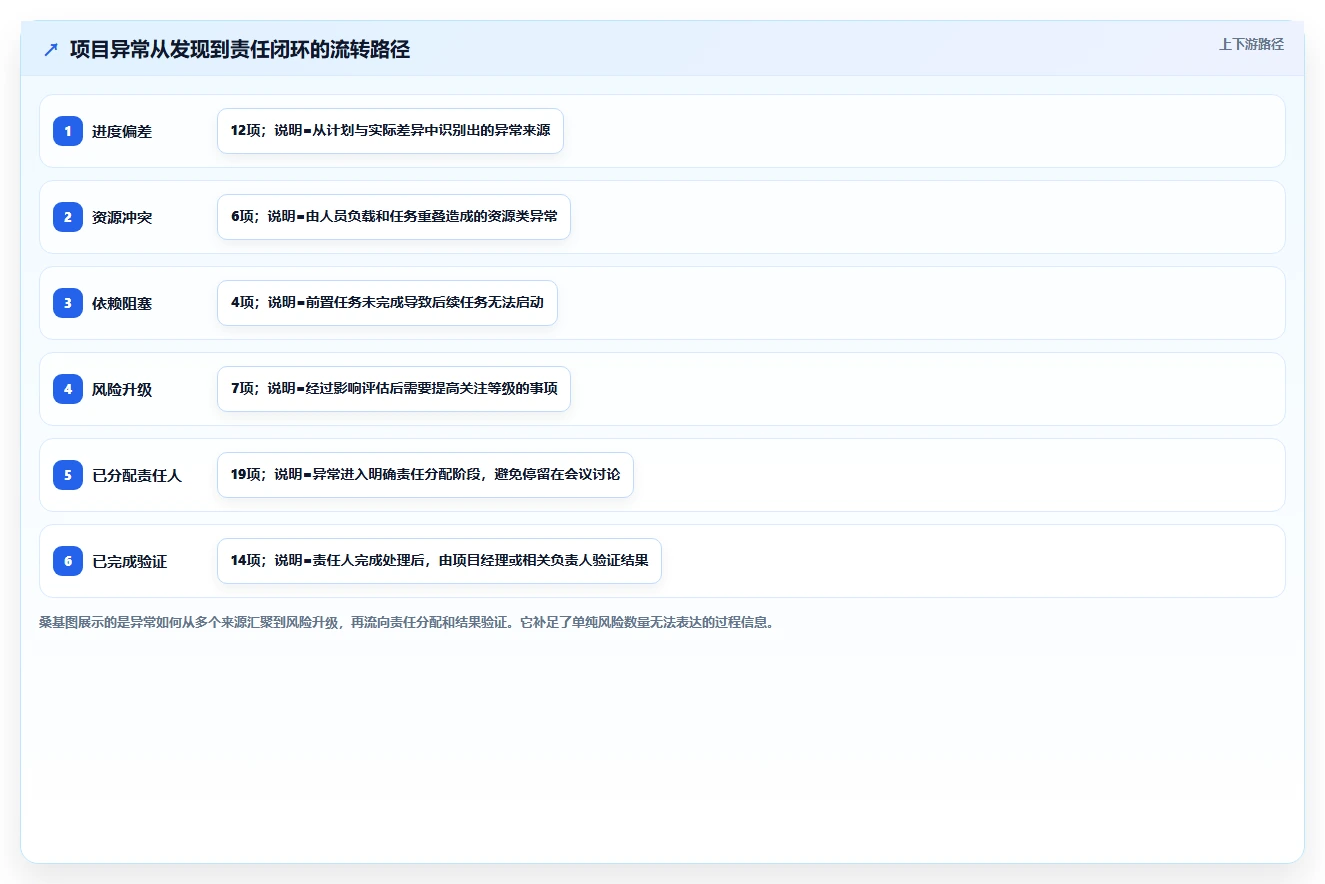The width and height of the screenshot is (1325, 884).
Task: Click the 已分配责任人 row label
Action: coord(137,475)
